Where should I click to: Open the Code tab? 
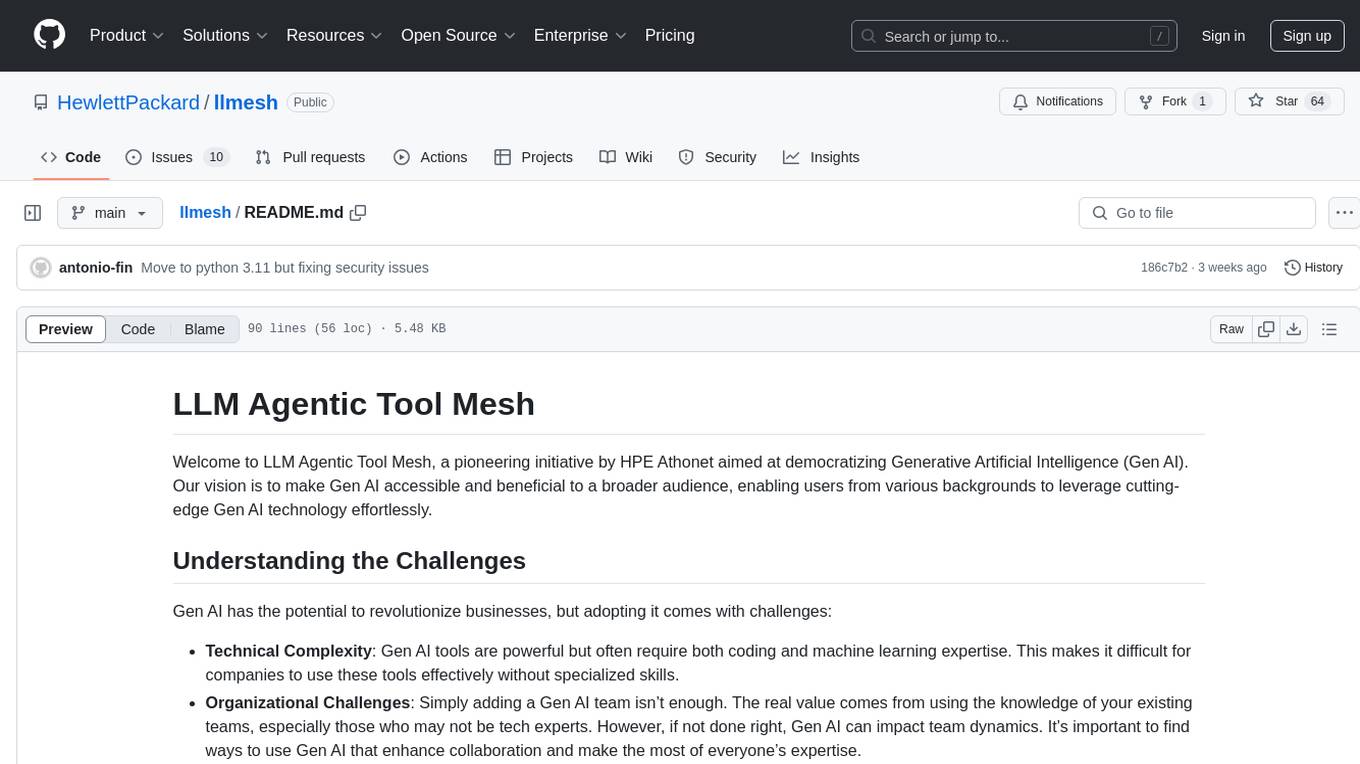[70, 157]
